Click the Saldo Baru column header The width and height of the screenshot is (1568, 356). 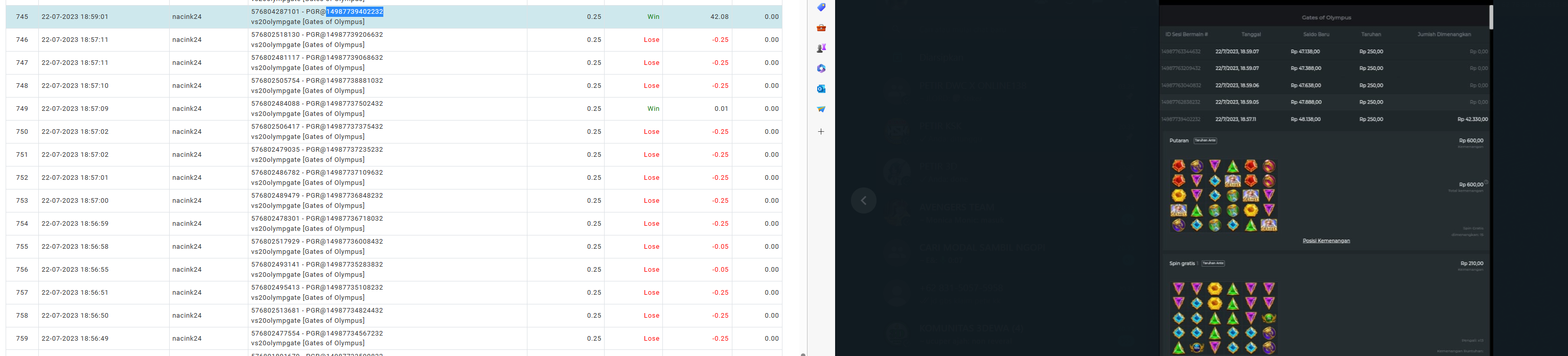coord(1316,35)
